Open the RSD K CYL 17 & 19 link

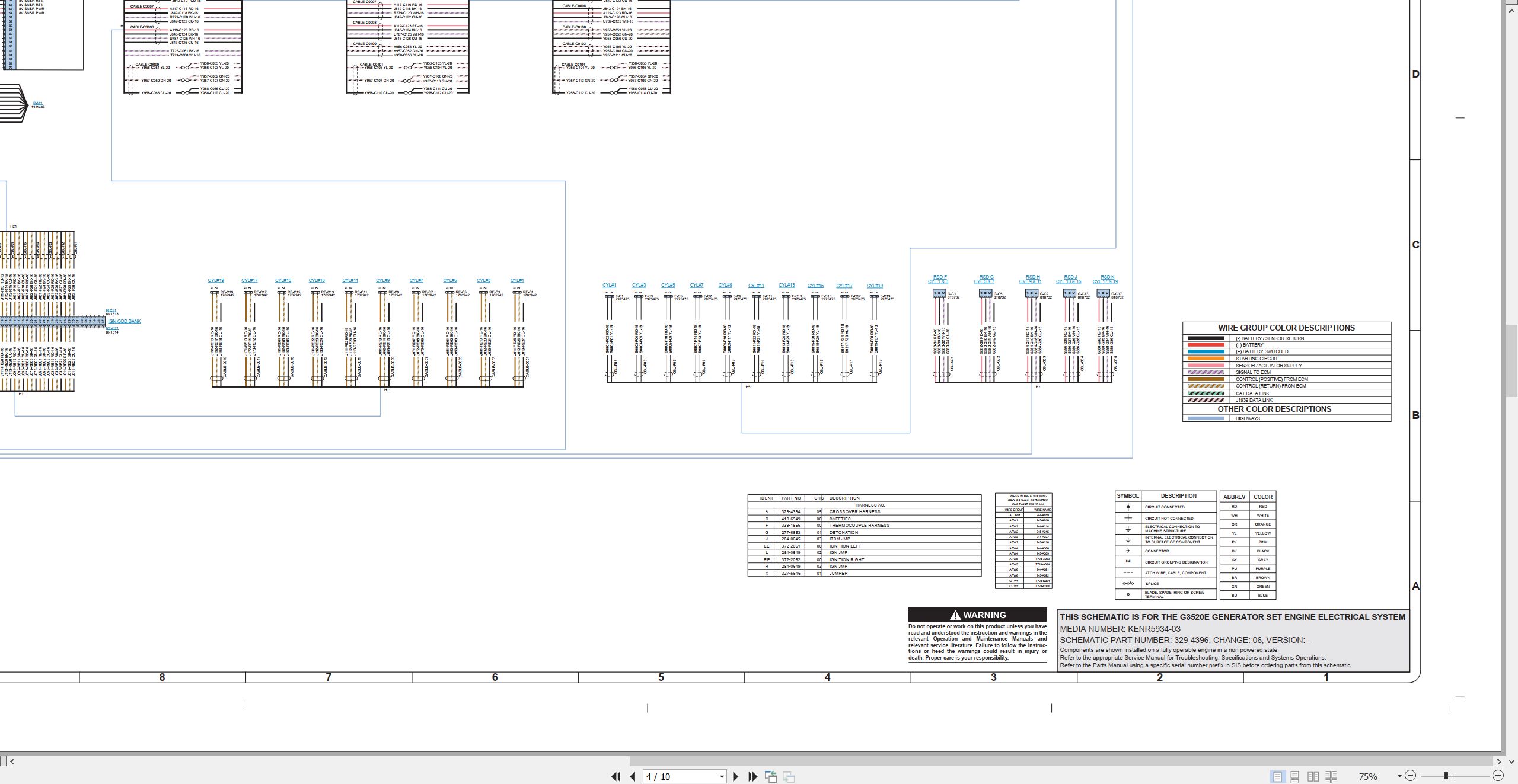(x=1106, y=280)
